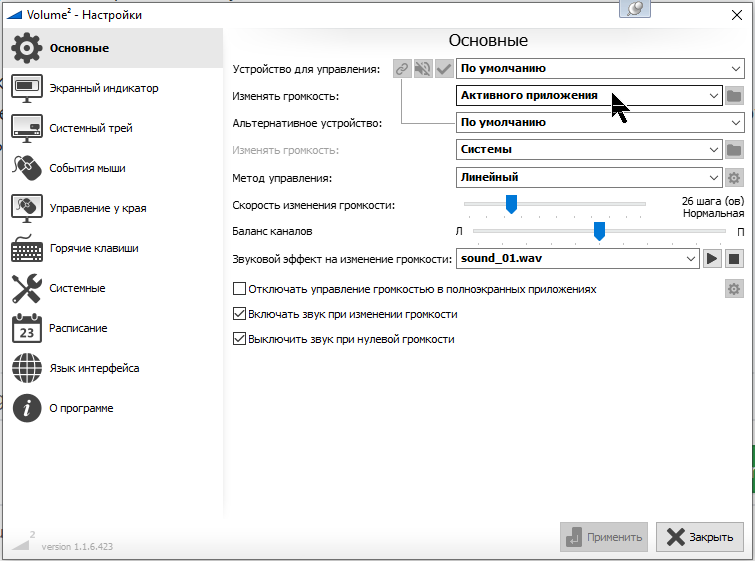Click the calendar icon for Расписание

[x=26, y=328]
